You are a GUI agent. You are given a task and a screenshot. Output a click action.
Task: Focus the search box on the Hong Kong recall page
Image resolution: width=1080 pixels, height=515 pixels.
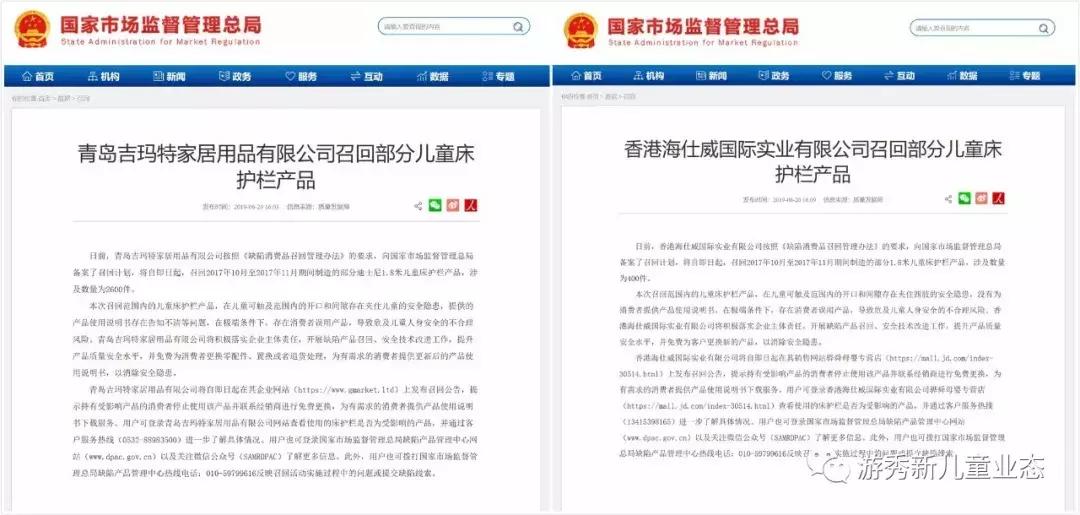[x=982, y=28]
